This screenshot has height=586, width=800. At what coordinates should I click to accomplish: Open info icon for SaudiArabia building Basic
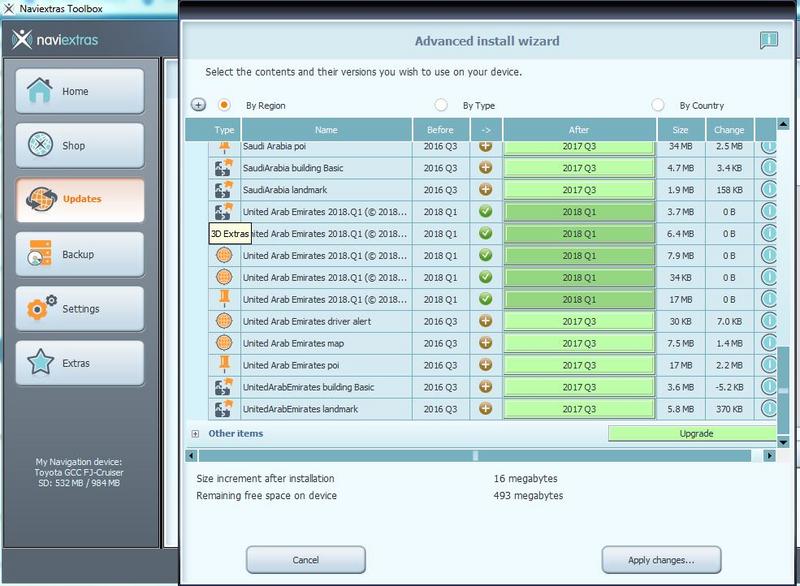pyautogui.click(x=768, y=168)
